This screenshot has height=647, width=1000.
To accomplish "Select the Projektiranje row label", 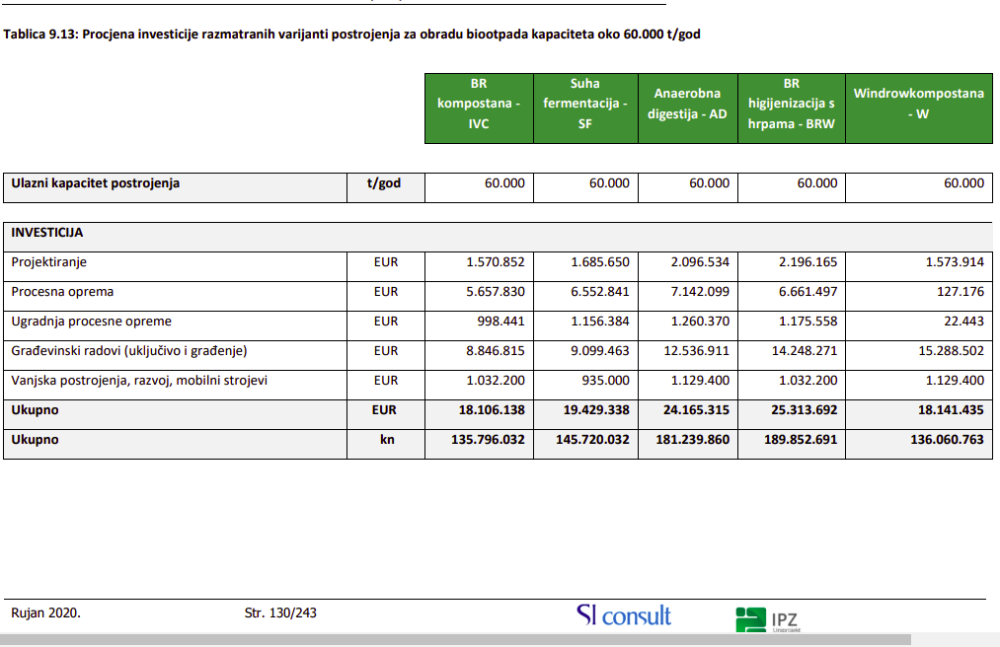I will click(x=53, y=262).
